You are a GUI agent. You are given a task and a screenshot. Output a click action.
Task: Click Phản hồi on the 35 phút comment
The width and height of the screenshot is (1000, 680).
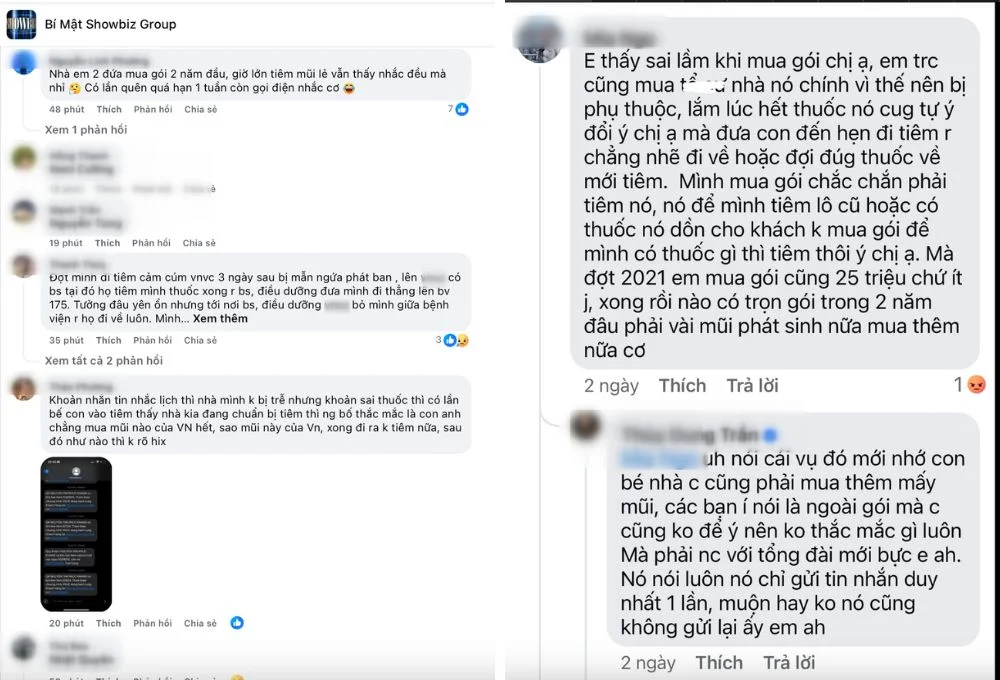click(152, 340)
